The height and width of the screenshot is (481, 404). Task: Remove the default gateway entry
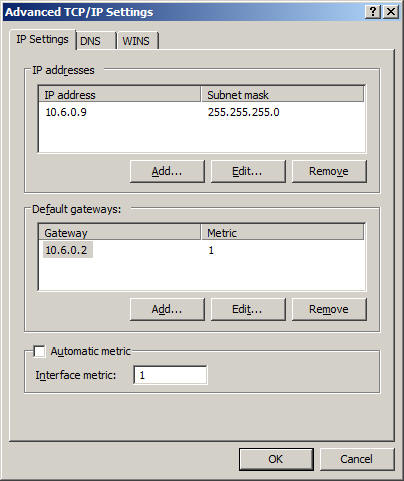coord(329,309)
